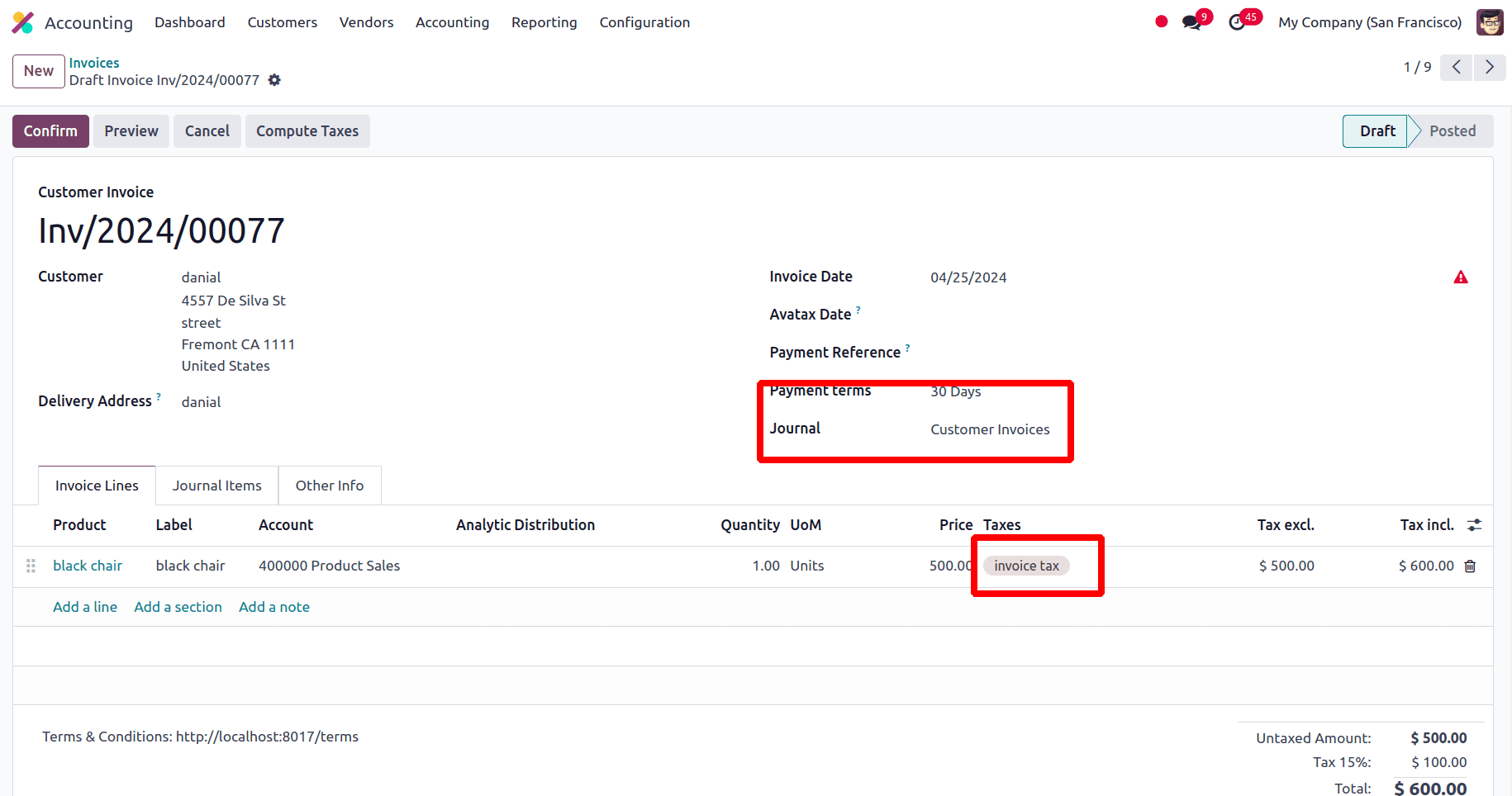Click the Units UoM cell

[807, 566]
